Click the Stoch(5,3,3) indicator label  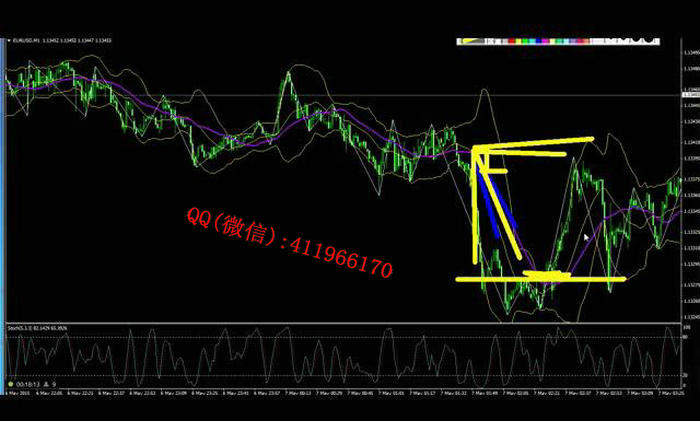click(x=20, y=327)
